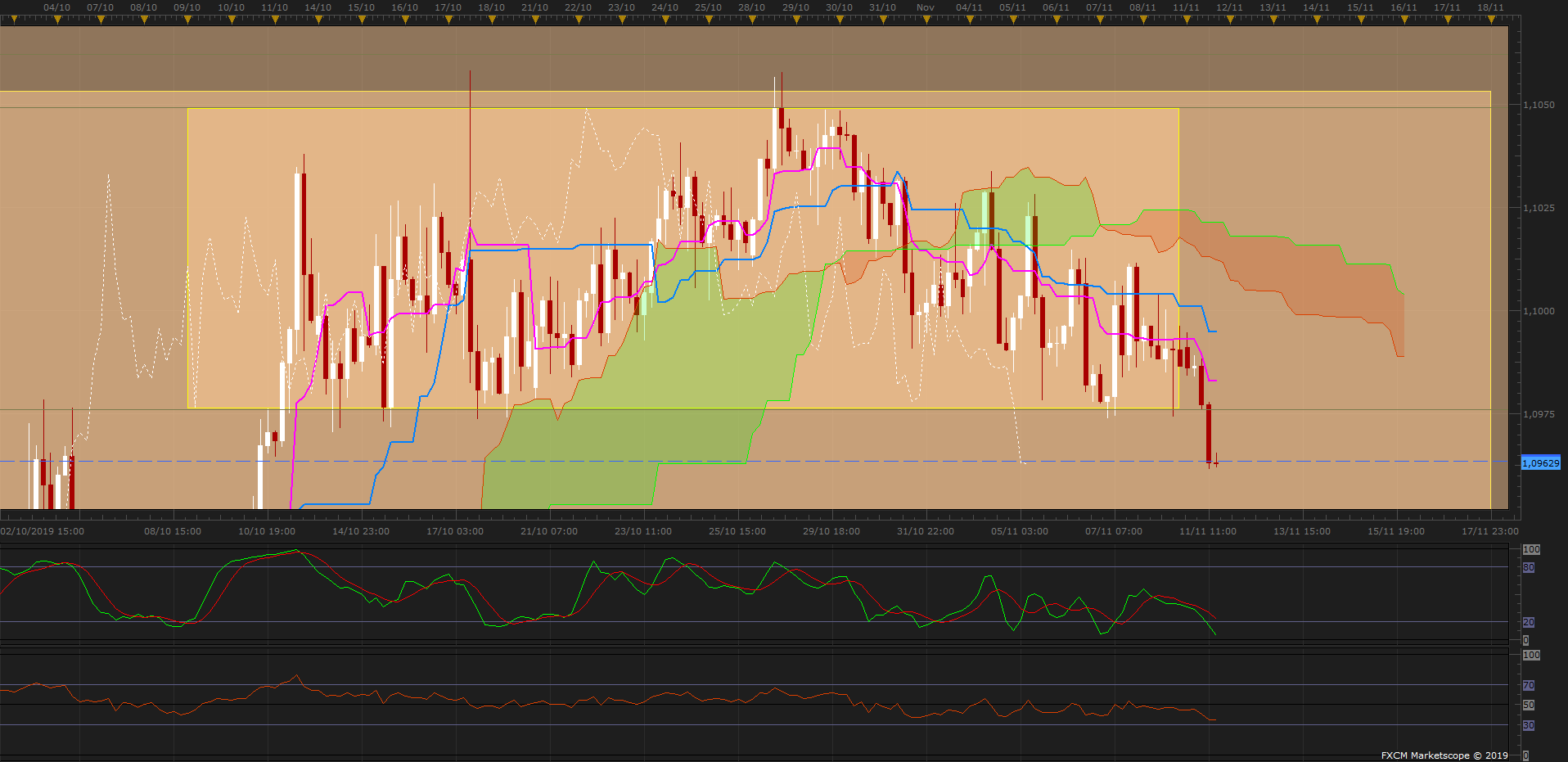Image resolution: width=1568 pixels, height=762 pixels.
Task: Click the 17/11 23:00 time axis label
Action: (x=1490, y=531)
